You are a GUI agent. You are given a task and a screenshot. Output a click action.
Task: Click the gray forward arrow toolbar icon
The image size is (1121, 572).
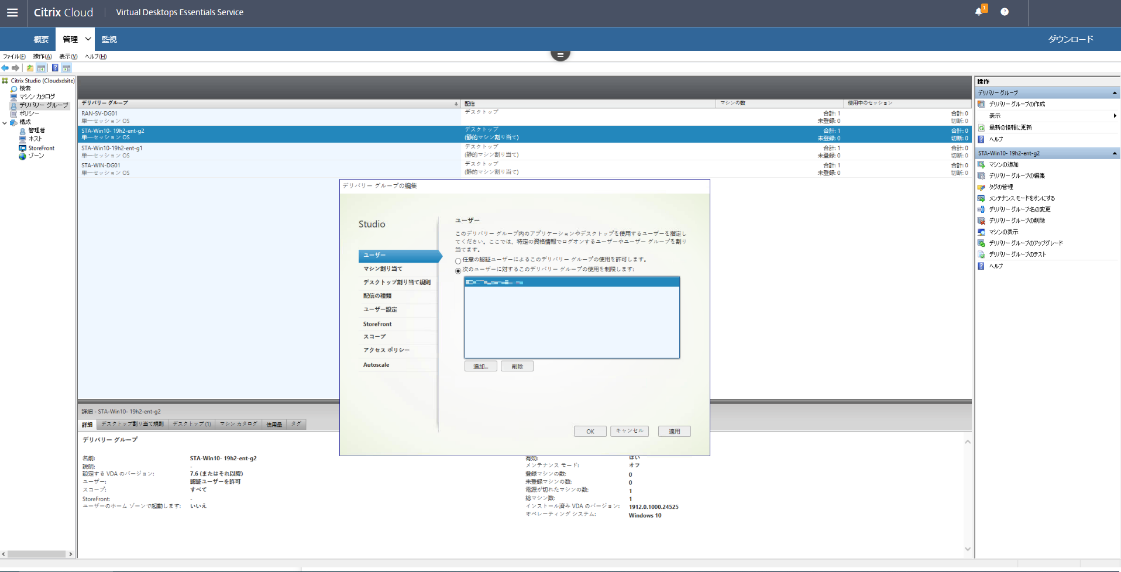pos(15,68)
